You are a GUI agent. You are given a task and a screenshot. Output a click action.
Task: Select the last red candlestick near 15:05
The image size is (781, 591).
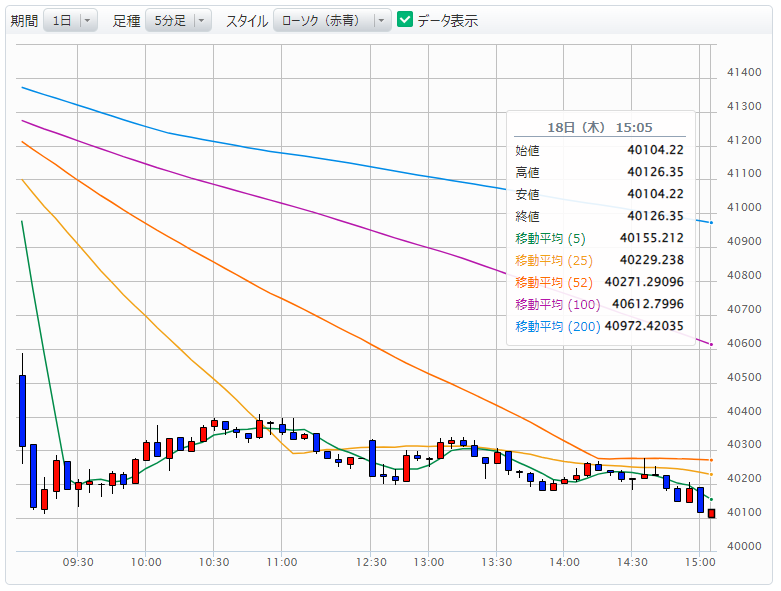(x=711, y=513)
